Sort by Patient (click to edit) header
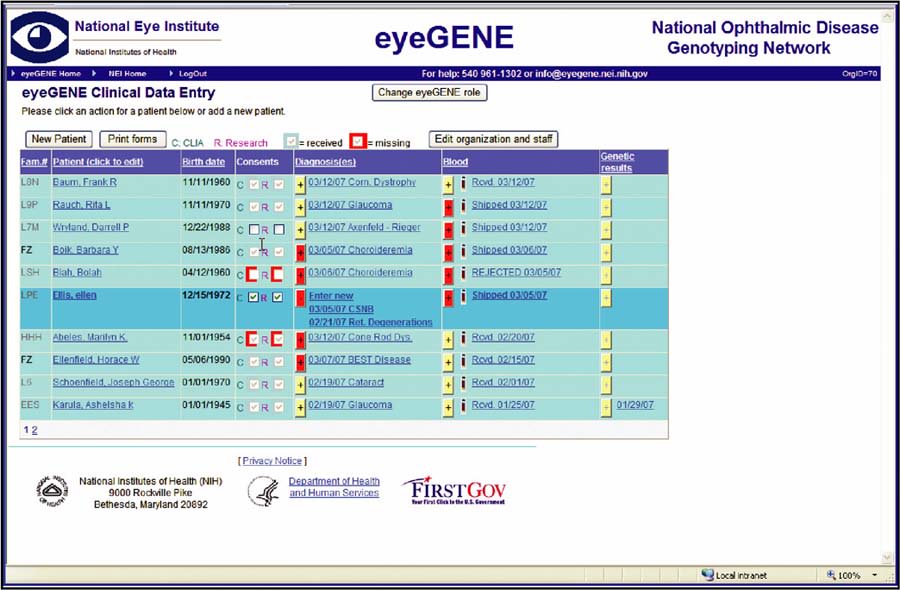Screen dimensions: 900x590 98,162
